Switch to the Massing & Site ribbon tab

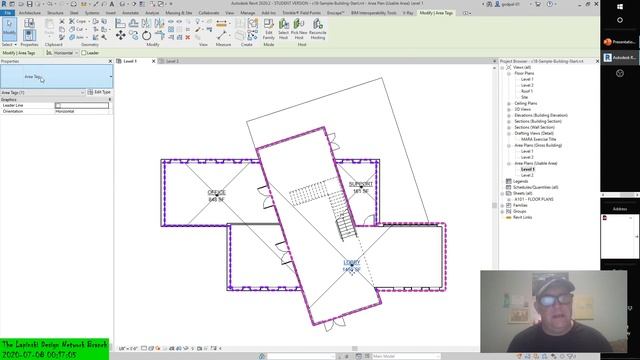click(x=179, y=13)
